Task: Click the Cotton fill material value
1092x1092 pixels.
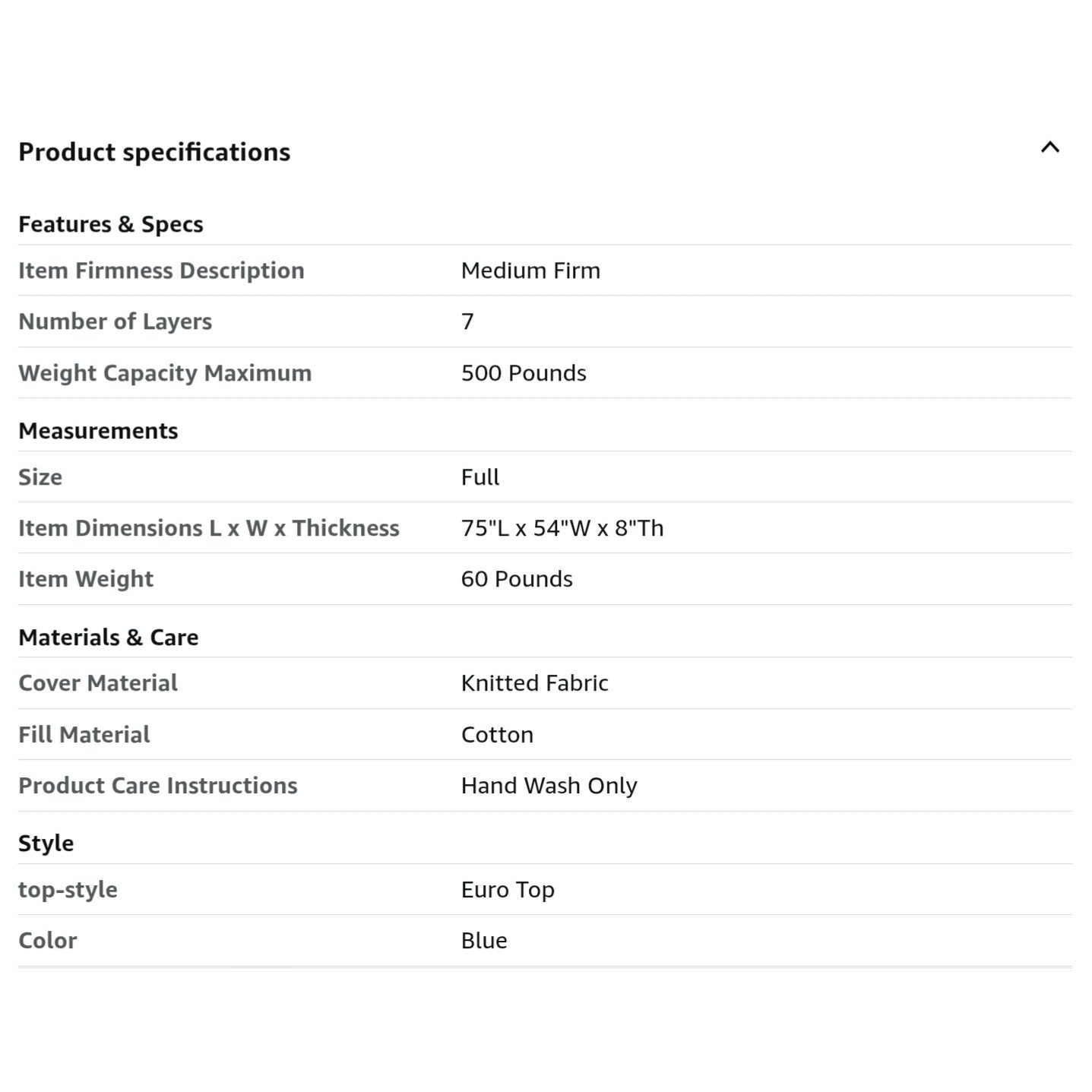Action: pyautogui.click(x=497, y=735)
